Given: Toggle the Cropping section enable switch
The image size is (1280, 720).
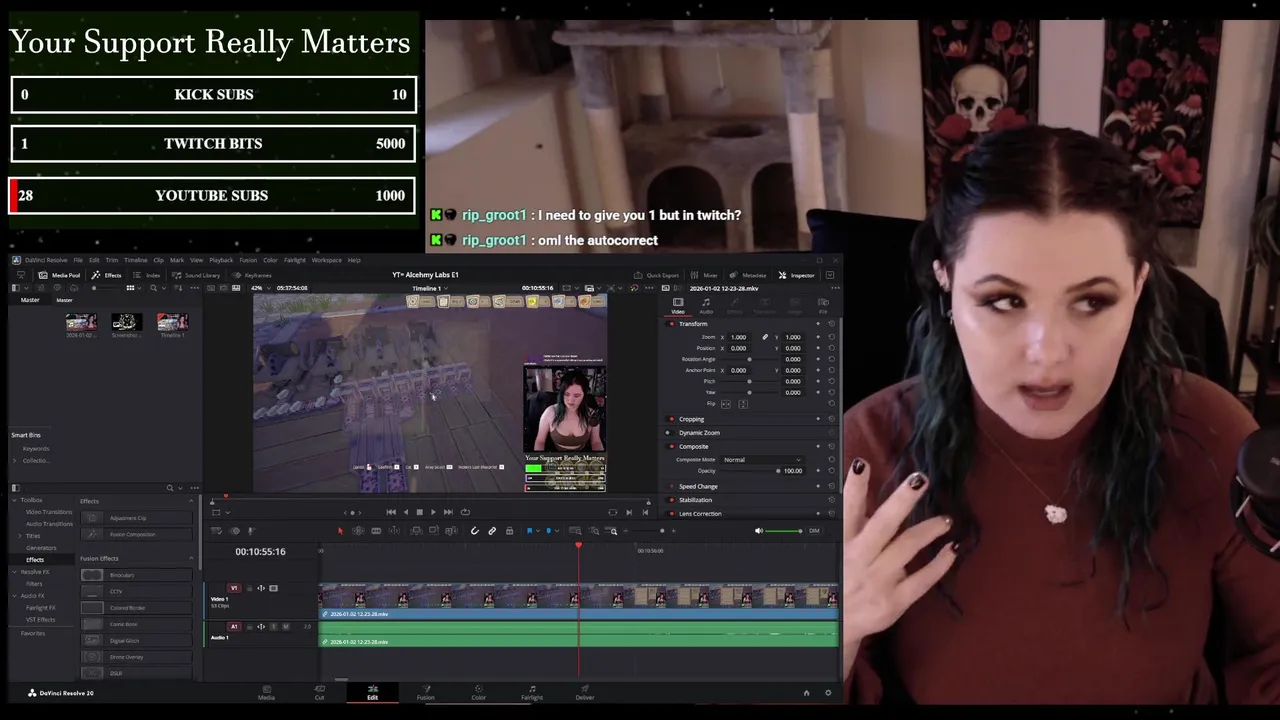Looking at the screenshot, I should pos(671,419).
